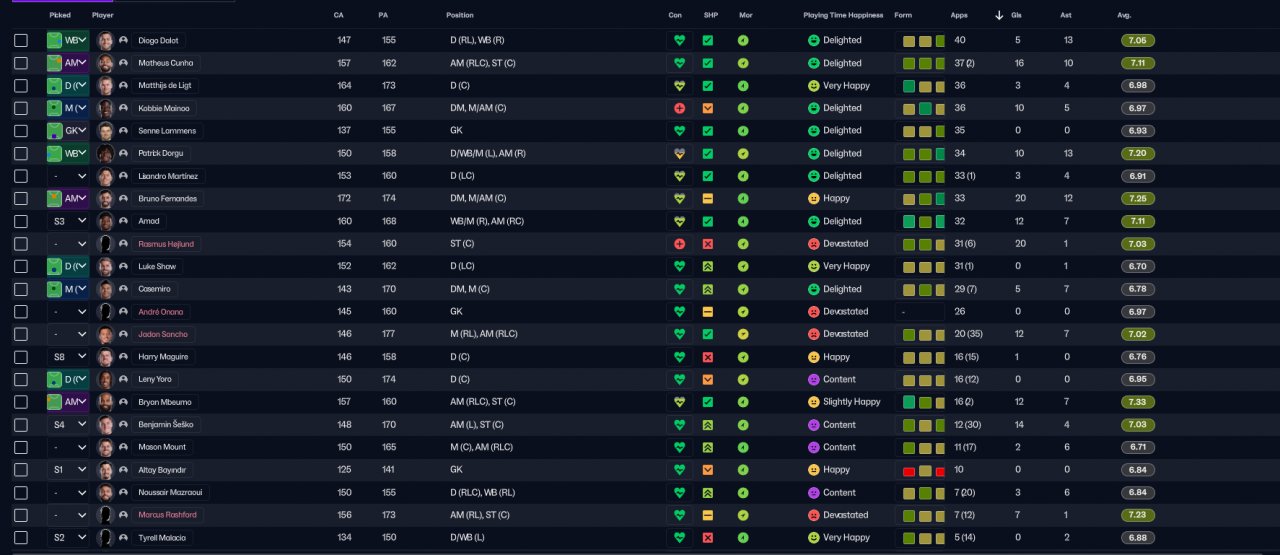Open Harry Maguire's S8 selection dropdown

pyautogui.click(x=68, y=357)
